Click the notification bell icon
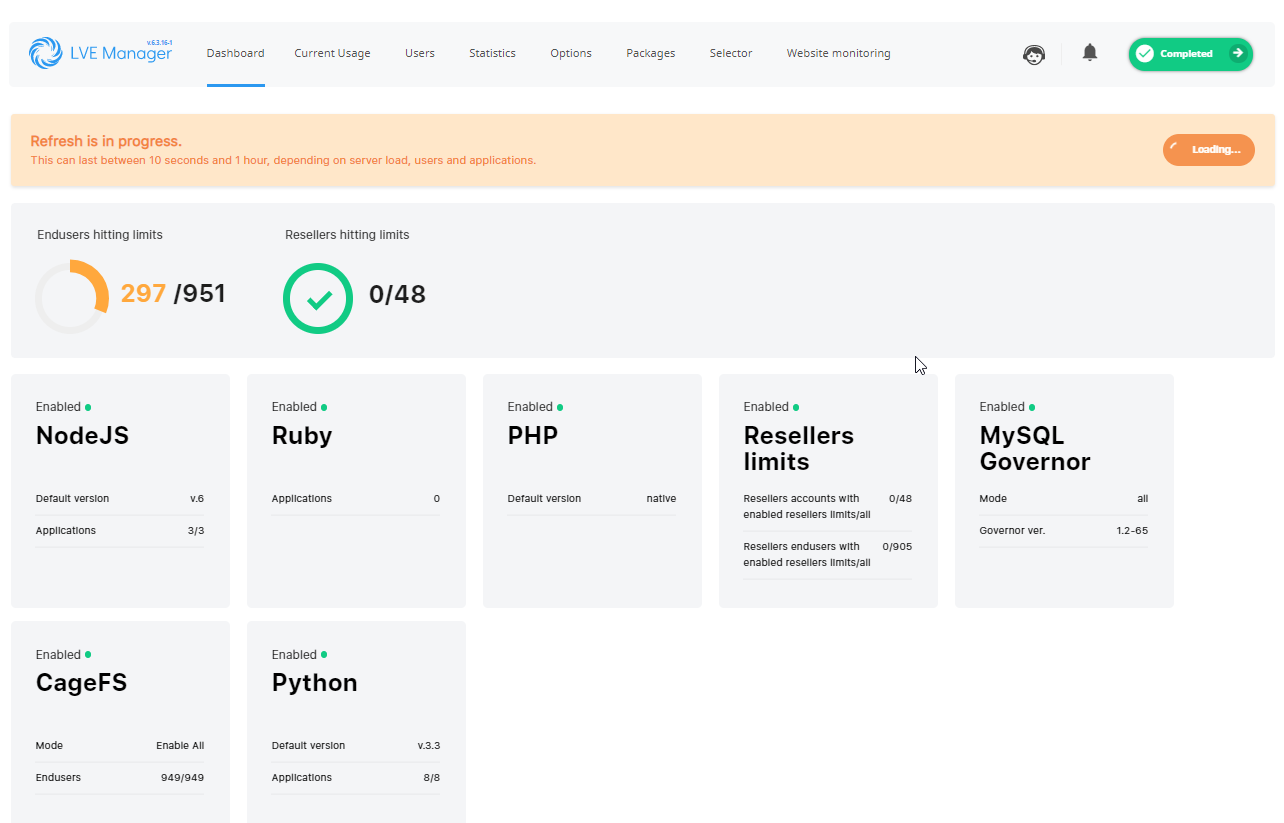The height and width of the screenshot is (823, 1284). [1089, 52]
